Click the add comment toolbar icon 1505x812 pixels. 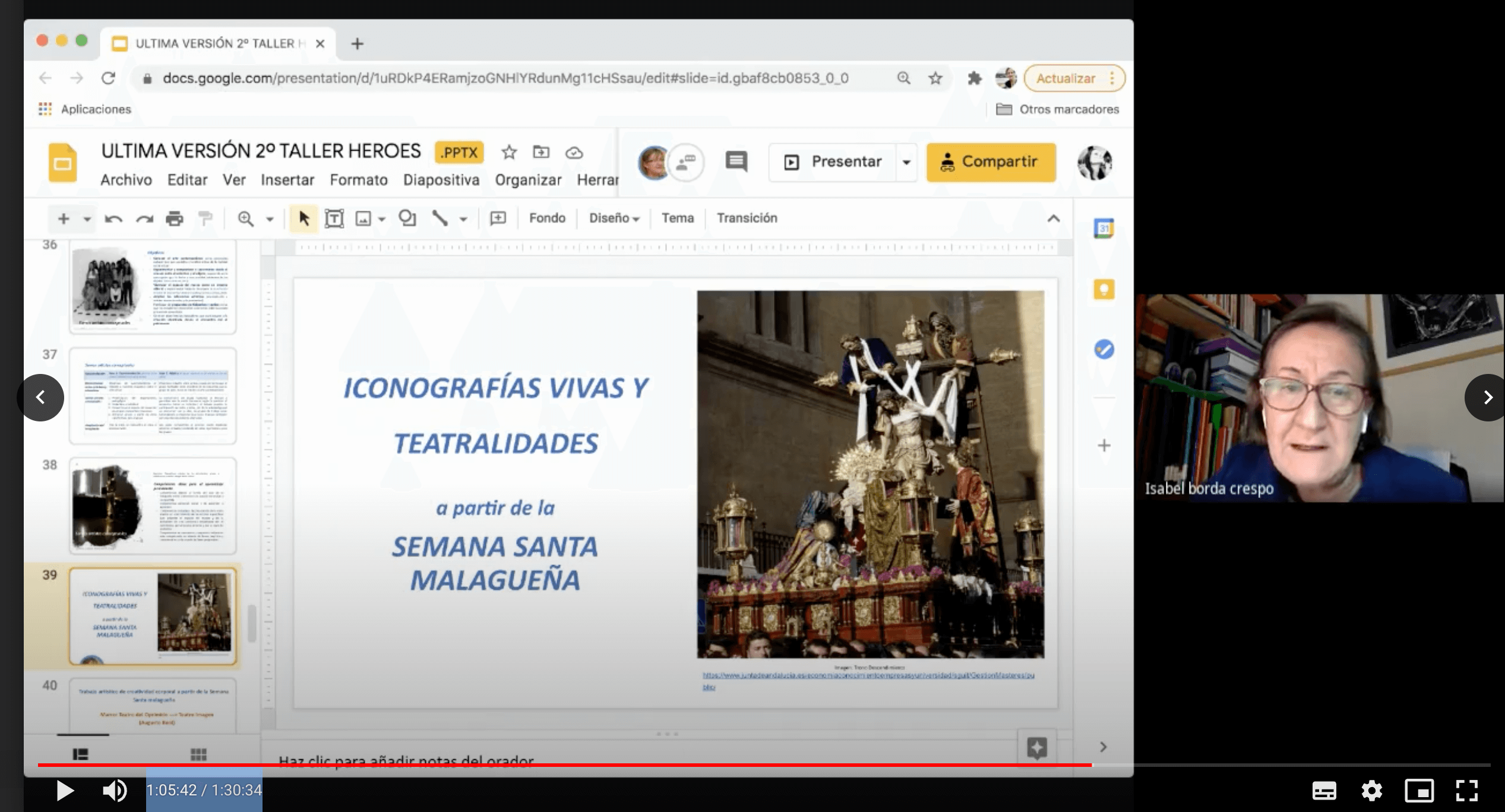point(498,218)
